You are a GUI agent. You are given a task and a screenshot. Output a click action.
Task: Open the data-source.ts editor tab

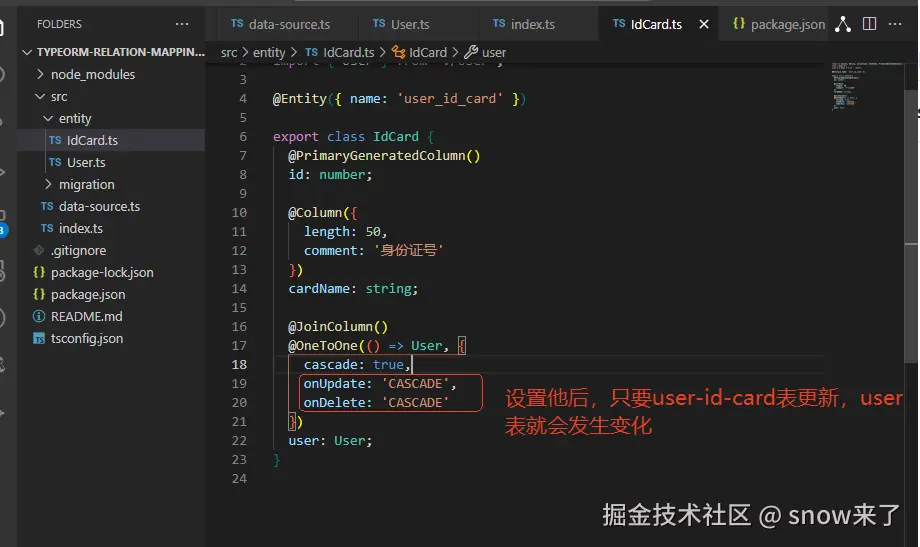pos(280,24)
